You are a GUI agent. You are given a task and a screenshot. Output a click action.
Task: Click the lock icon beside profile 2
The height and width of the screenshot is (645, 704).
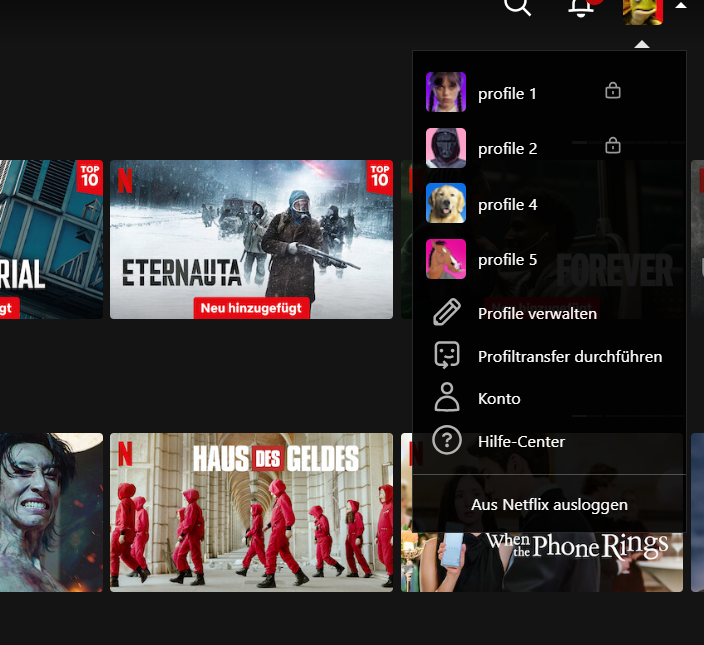(x=613, y=147)
